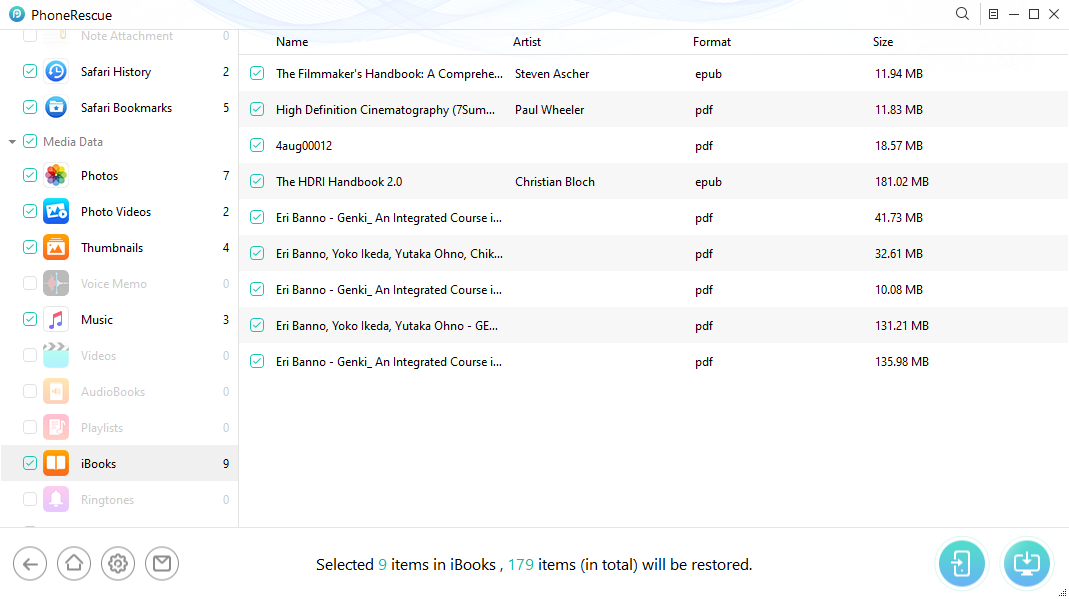Click the Recover to Computer download icon
This screenshot has height=599, width=1069.
(1027, 564)
